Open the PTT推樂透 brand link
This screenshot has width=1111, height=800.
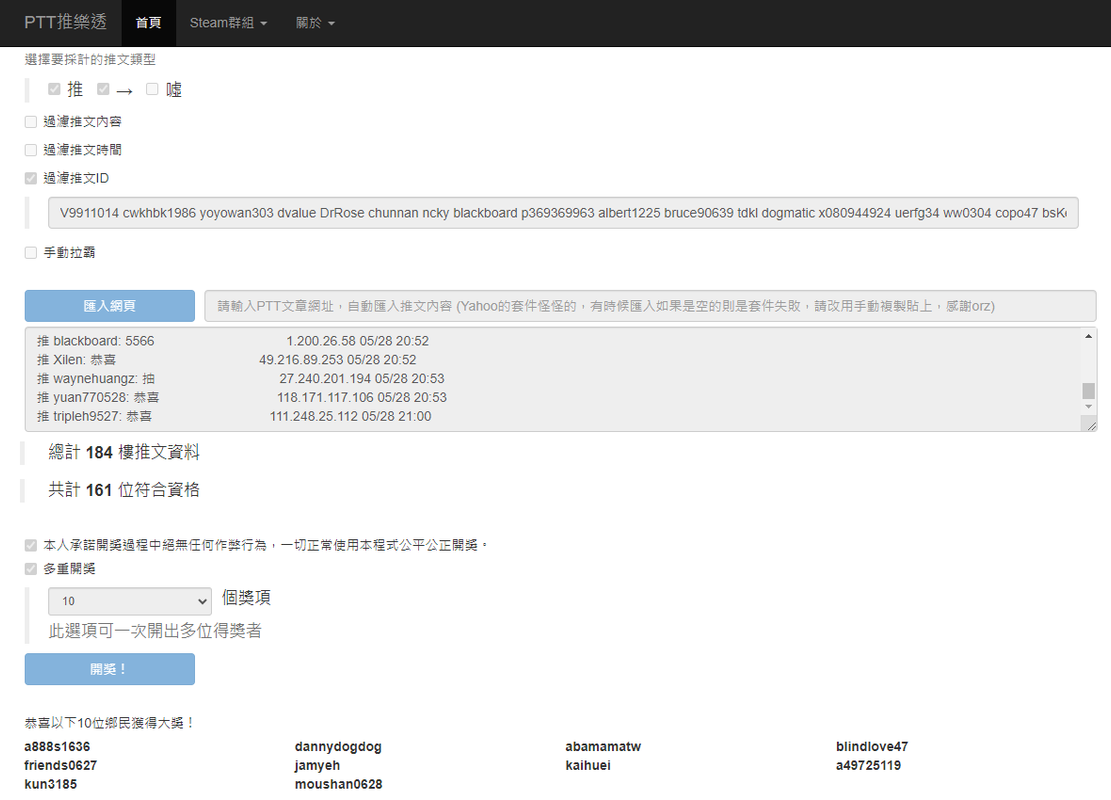click(x=65, y=23)
